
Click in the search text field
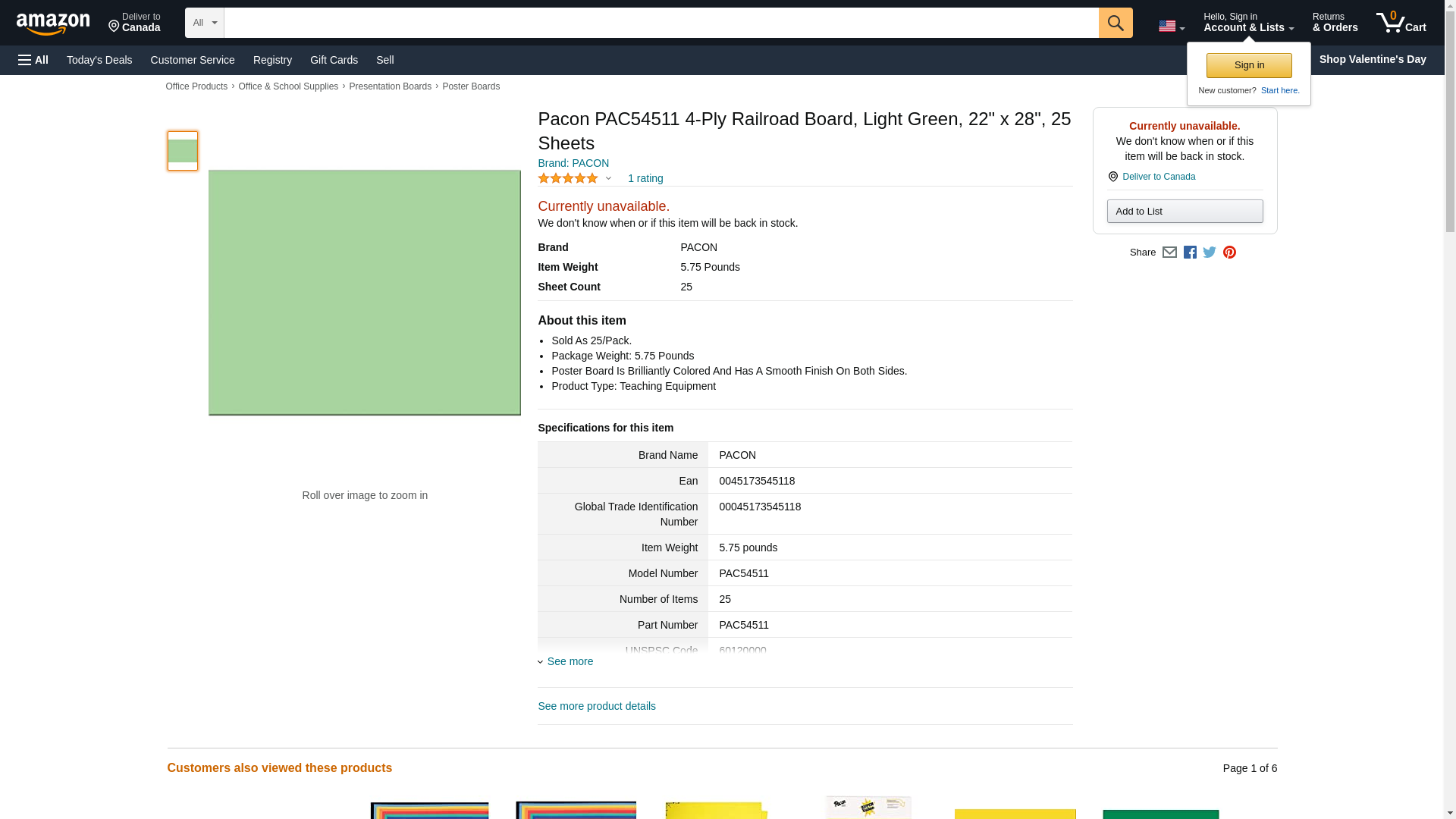(x=661, y=23)
